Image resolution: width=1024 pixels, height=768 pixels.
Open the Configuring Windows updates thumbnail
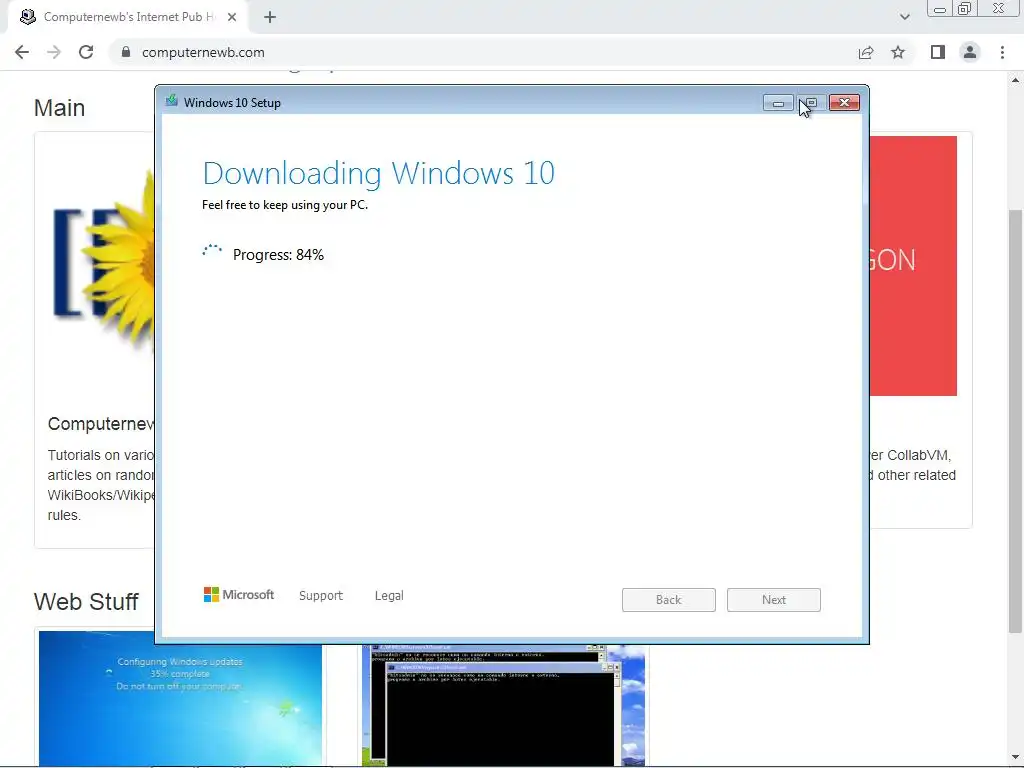(180, 698)
